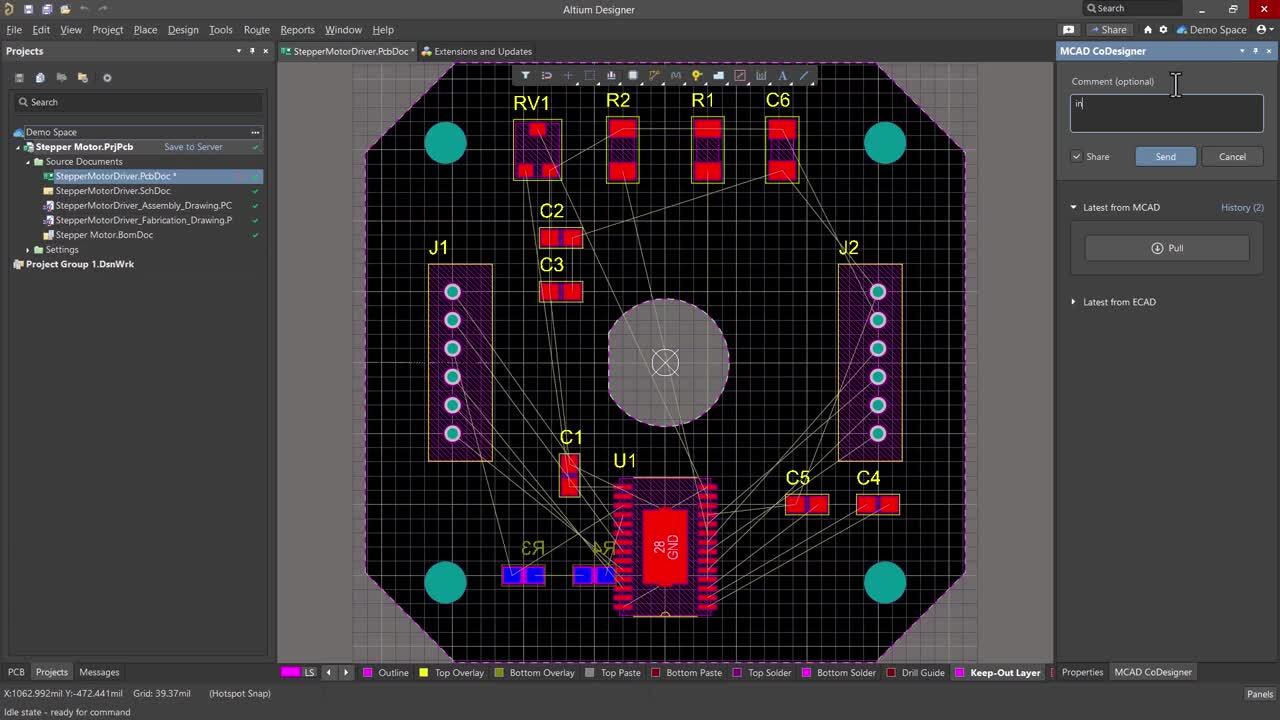Switch to the Messages panel tab
Screen dimensions: 1280x720
[99, 672]
